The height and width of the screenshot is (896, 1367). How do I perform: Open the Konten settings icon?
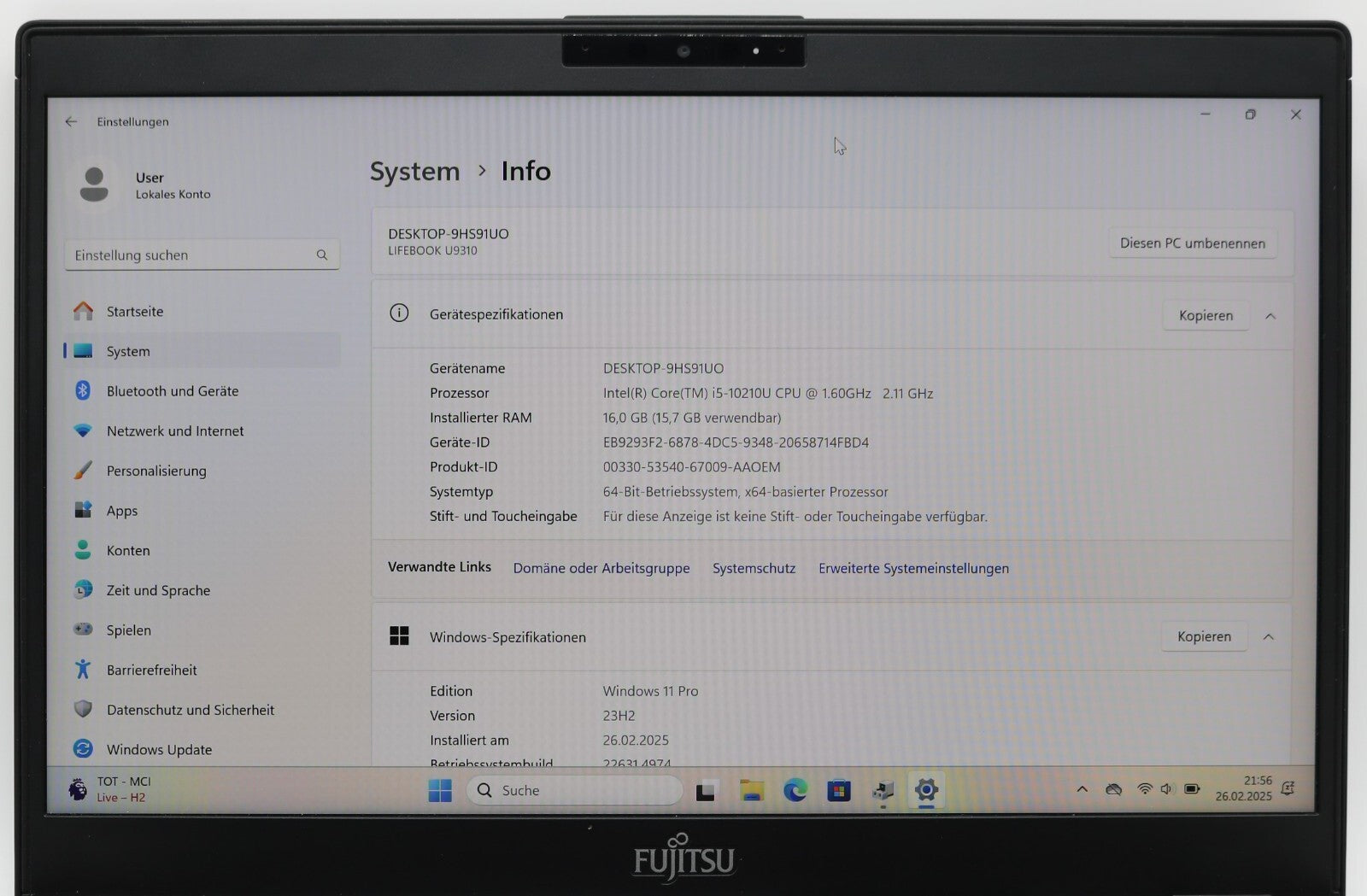[83, 550]
